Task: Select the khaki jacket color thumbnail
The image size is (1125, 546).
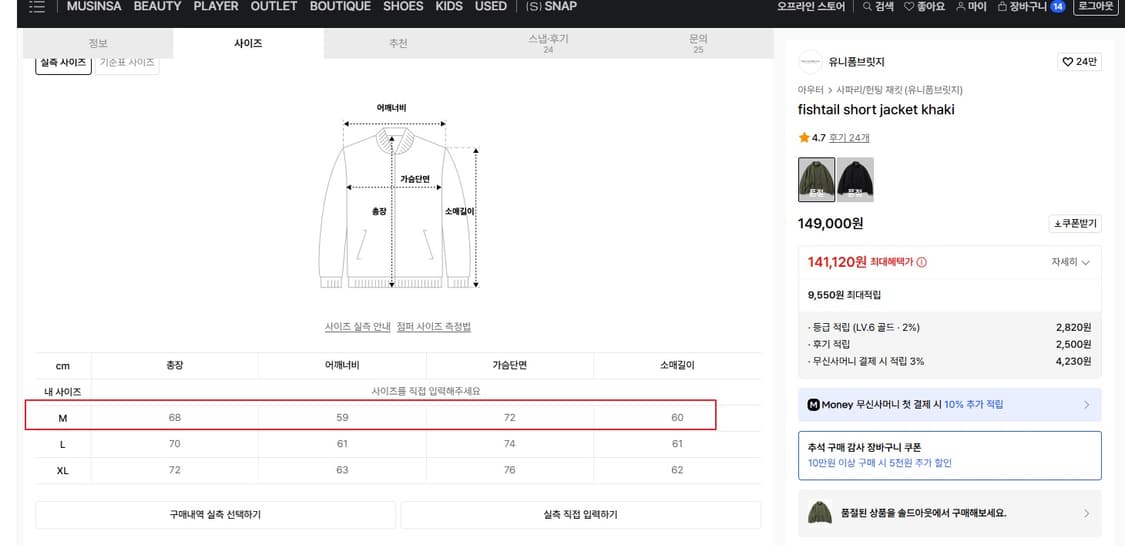Action: click(816, 179)
